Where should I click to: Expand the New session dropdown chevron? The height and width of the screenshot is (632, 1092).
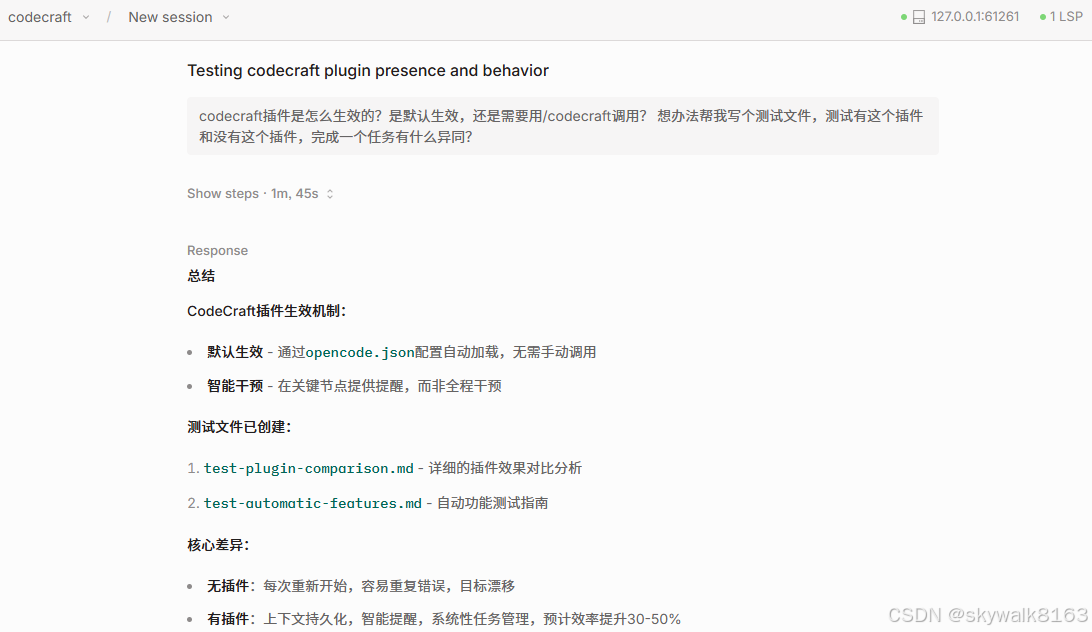click(226, 17)
